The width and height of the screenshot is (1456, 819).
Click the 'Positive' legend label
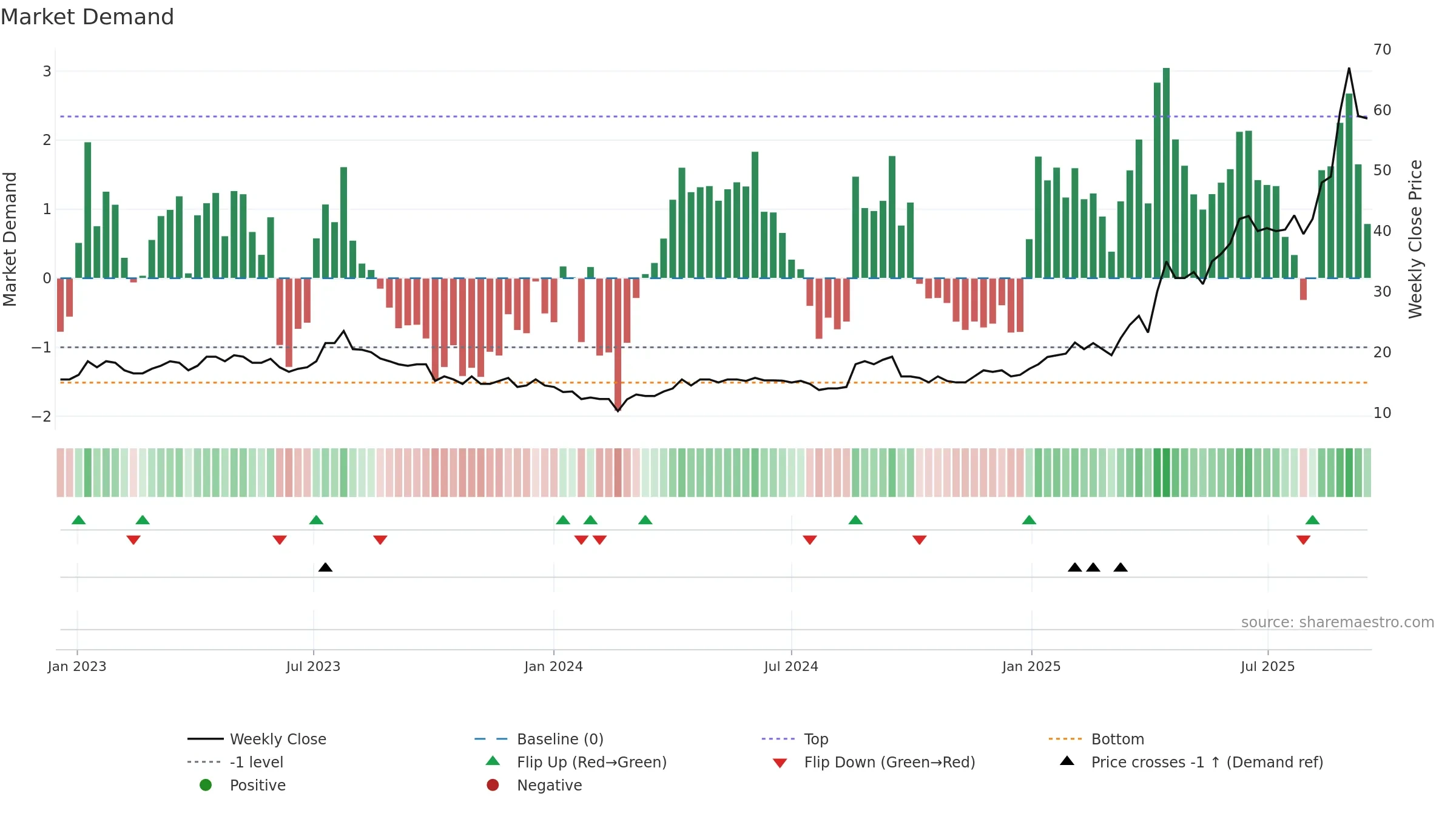[x=257, y=785]
